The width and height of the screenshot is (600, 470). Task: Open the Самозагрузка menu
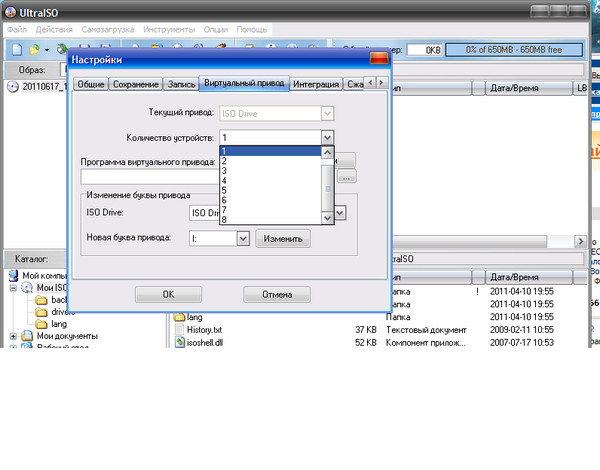pyautogui.click(x=108, y=29)
